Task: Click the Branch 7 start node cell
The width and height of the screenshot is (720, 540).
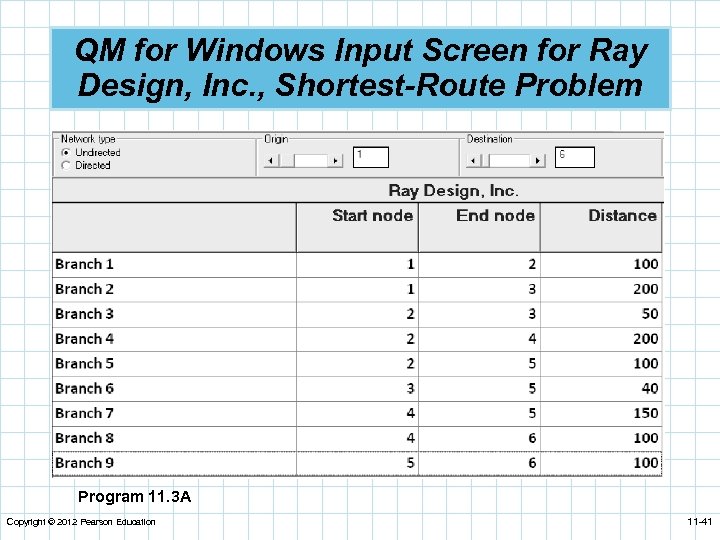Action: pyautogui.click(x=358, y=413)
